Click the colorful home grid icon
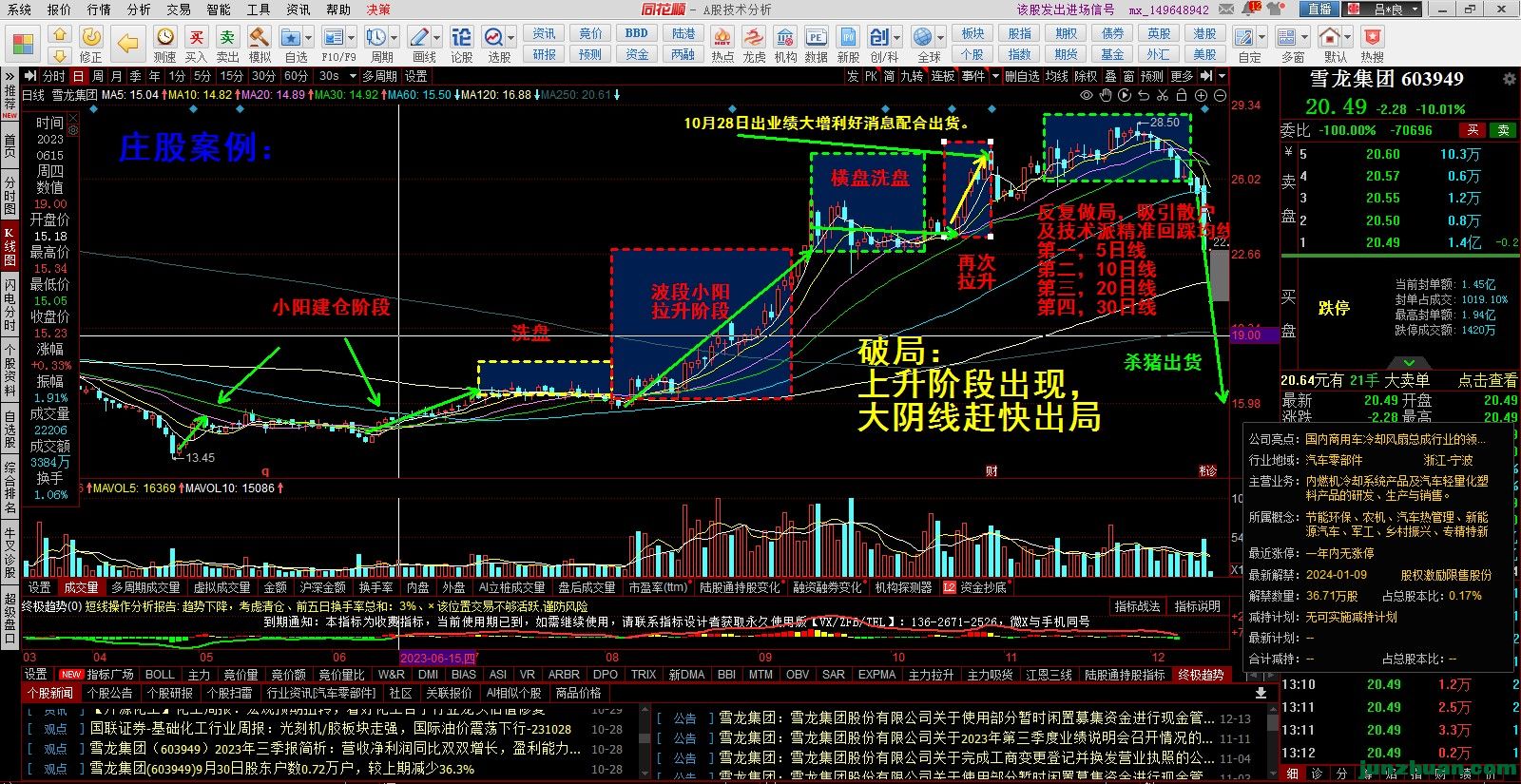This screenshot has width=1521, height=784. [23, 44]
